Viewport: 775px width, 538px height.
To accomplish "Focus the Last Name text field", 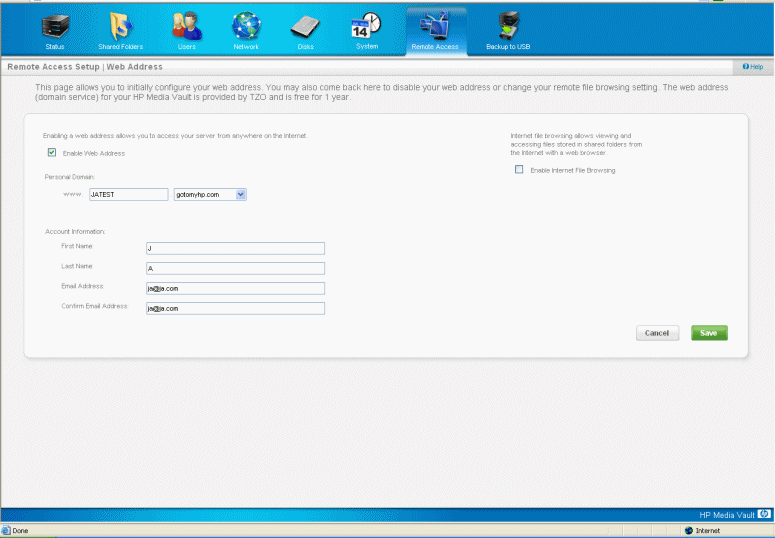I will [x=235, y=268].
